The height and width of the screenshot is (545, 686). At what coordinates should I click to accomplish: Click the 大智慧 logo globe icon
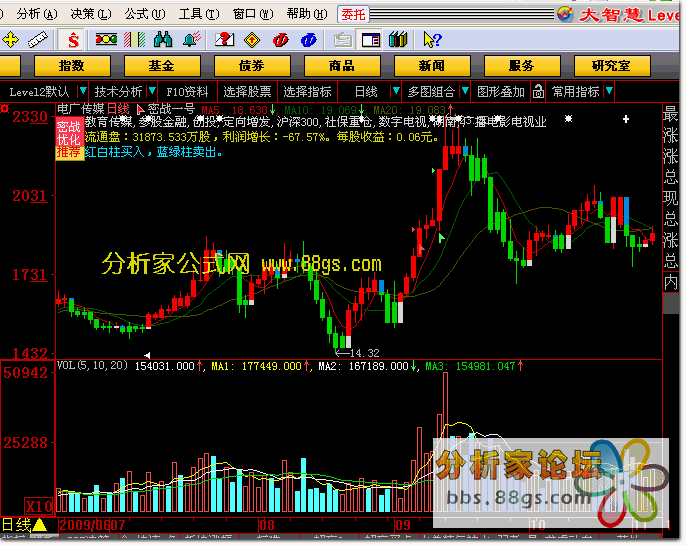click(565, 14)
